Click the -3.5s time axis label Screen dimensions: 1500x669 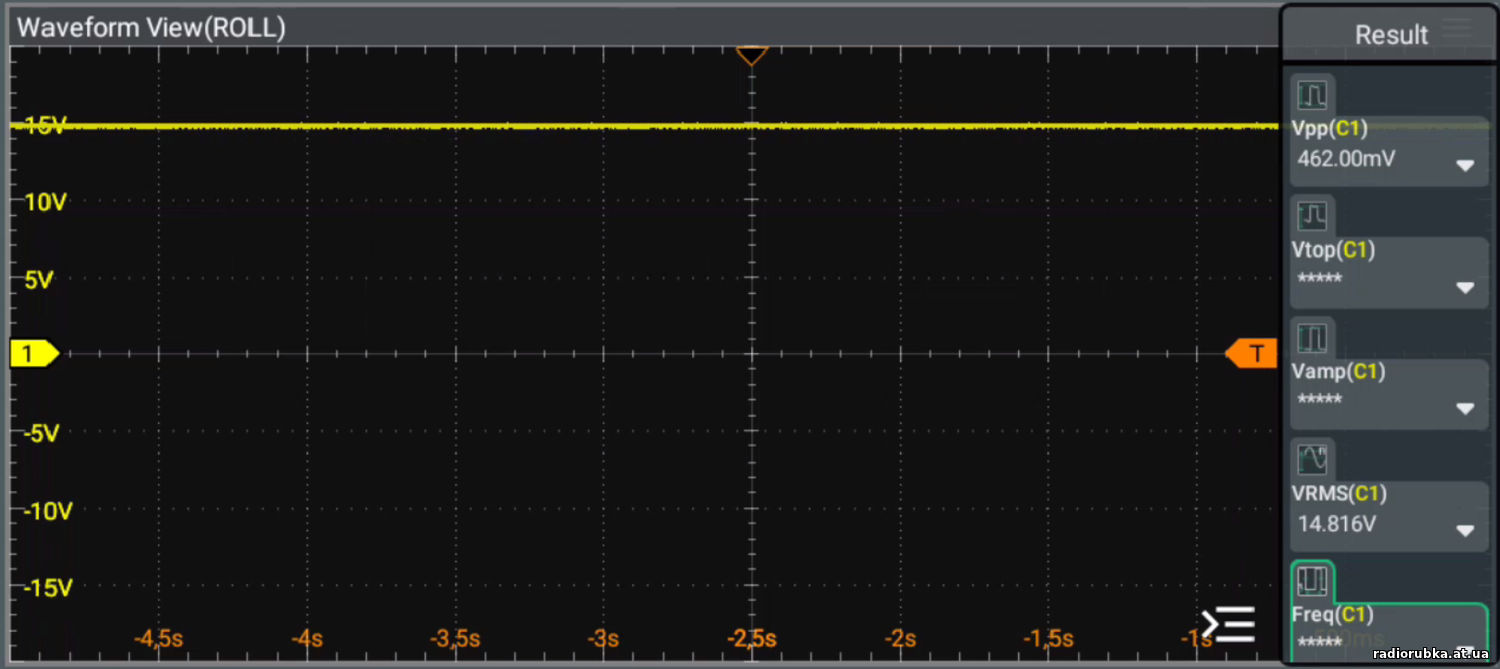coord(456,638)
